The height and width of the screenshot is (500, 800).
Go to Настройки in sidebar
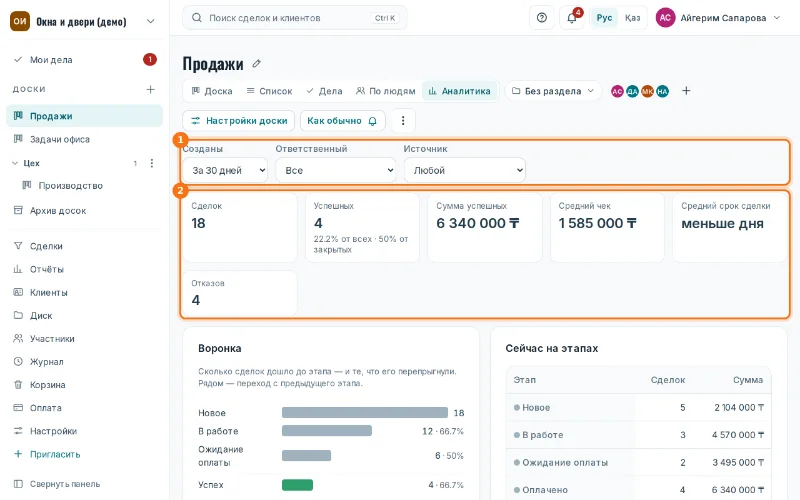(84, 431)
